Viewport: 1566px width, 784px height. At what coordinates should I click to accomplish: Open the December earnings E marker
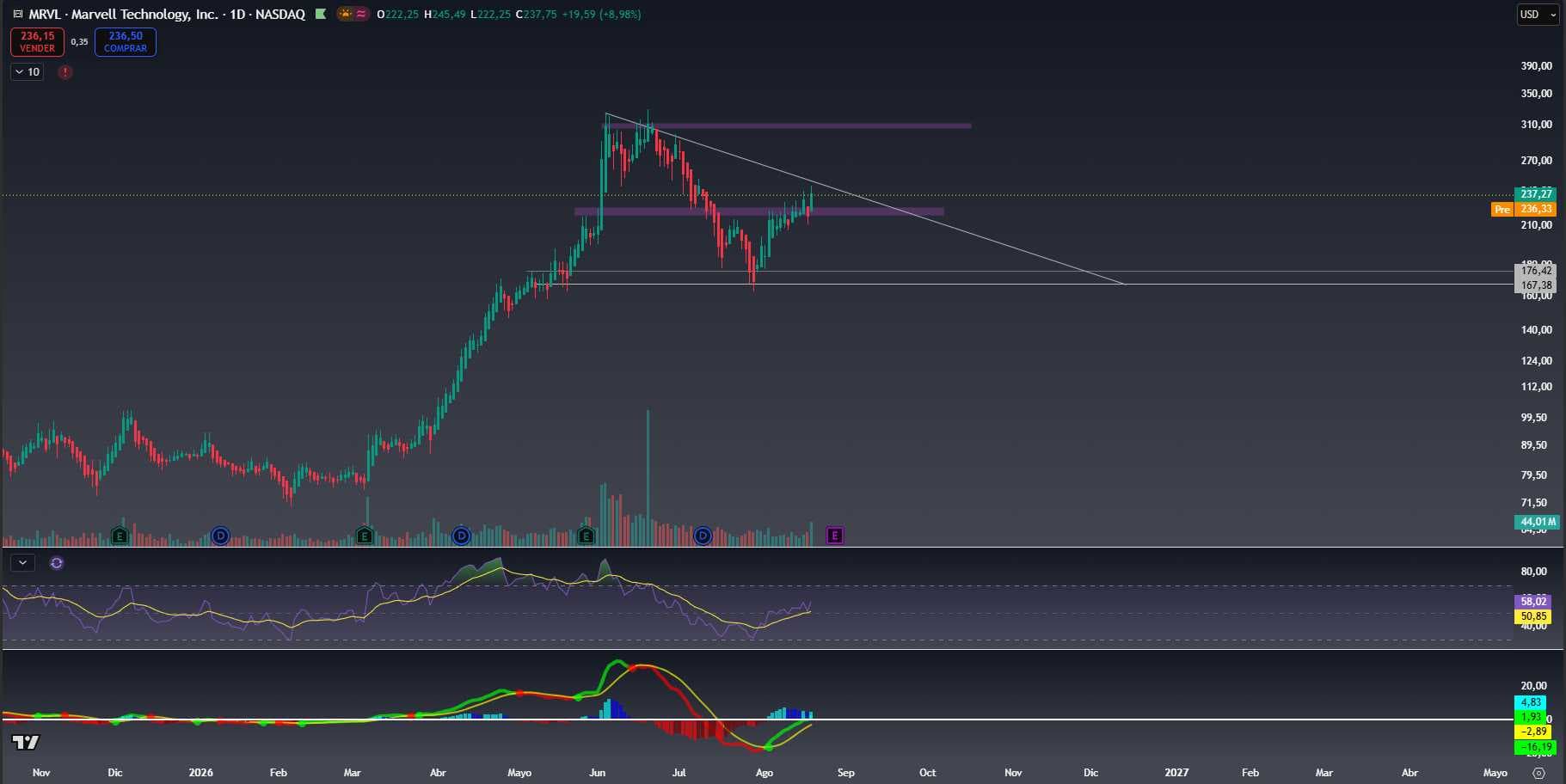coord(120,536)
